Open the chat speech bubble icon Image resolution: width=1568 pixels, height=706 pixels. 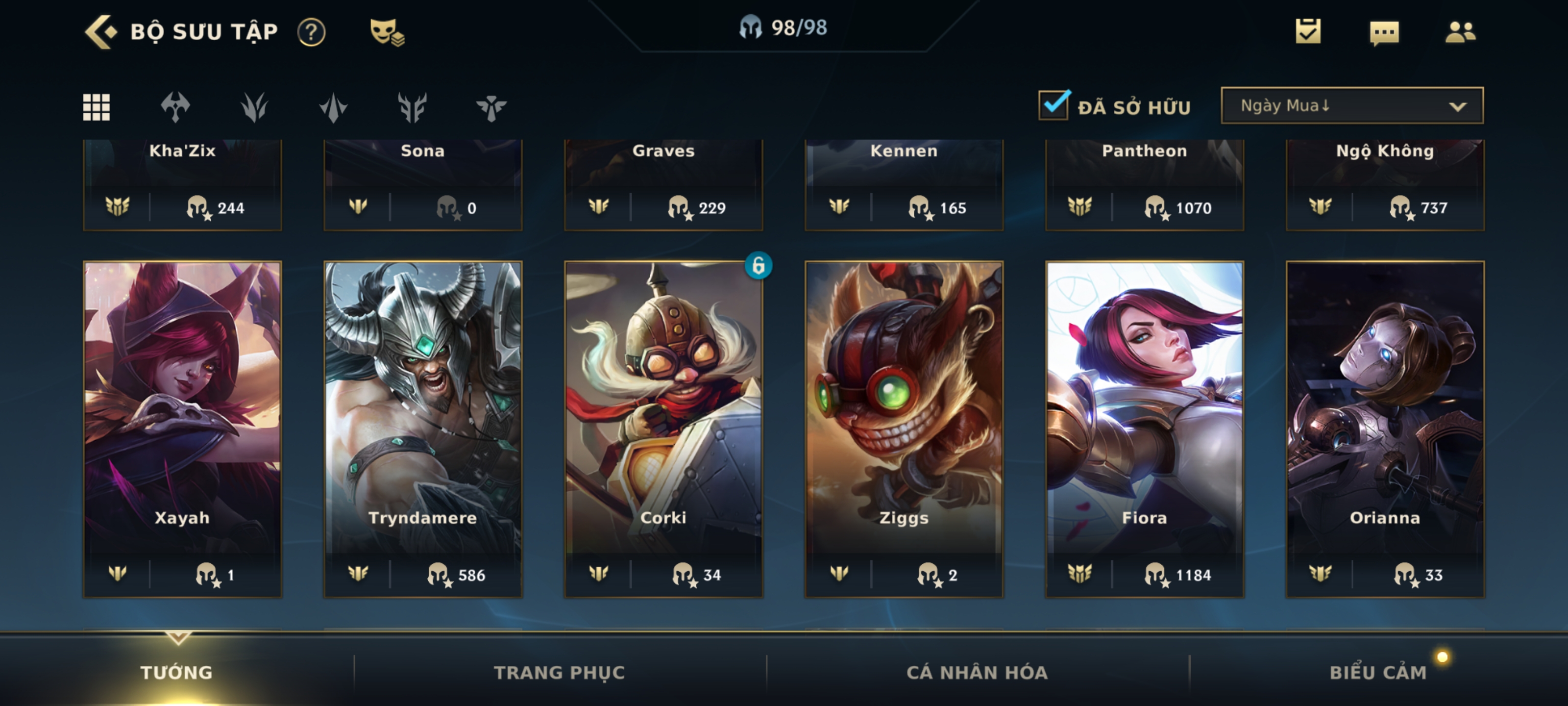point(1384,32)
